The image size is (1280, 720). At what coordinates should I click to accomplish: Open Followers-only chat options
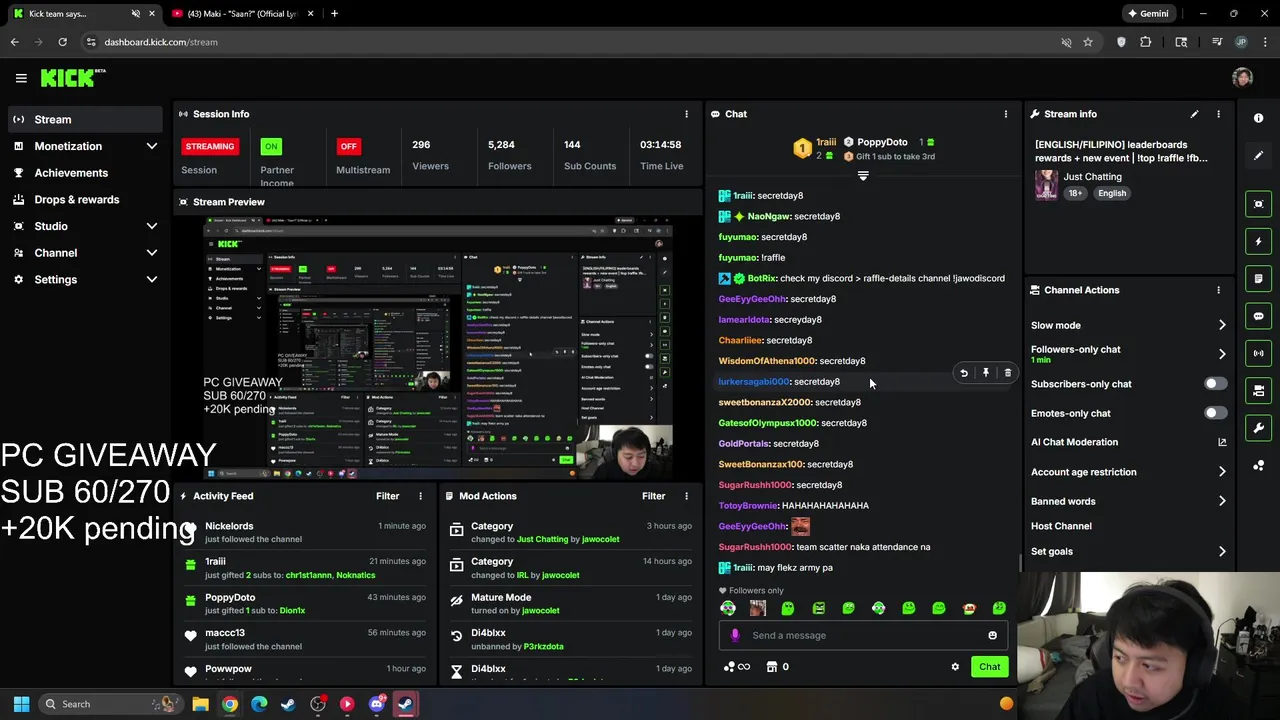tap(1129, 354)
